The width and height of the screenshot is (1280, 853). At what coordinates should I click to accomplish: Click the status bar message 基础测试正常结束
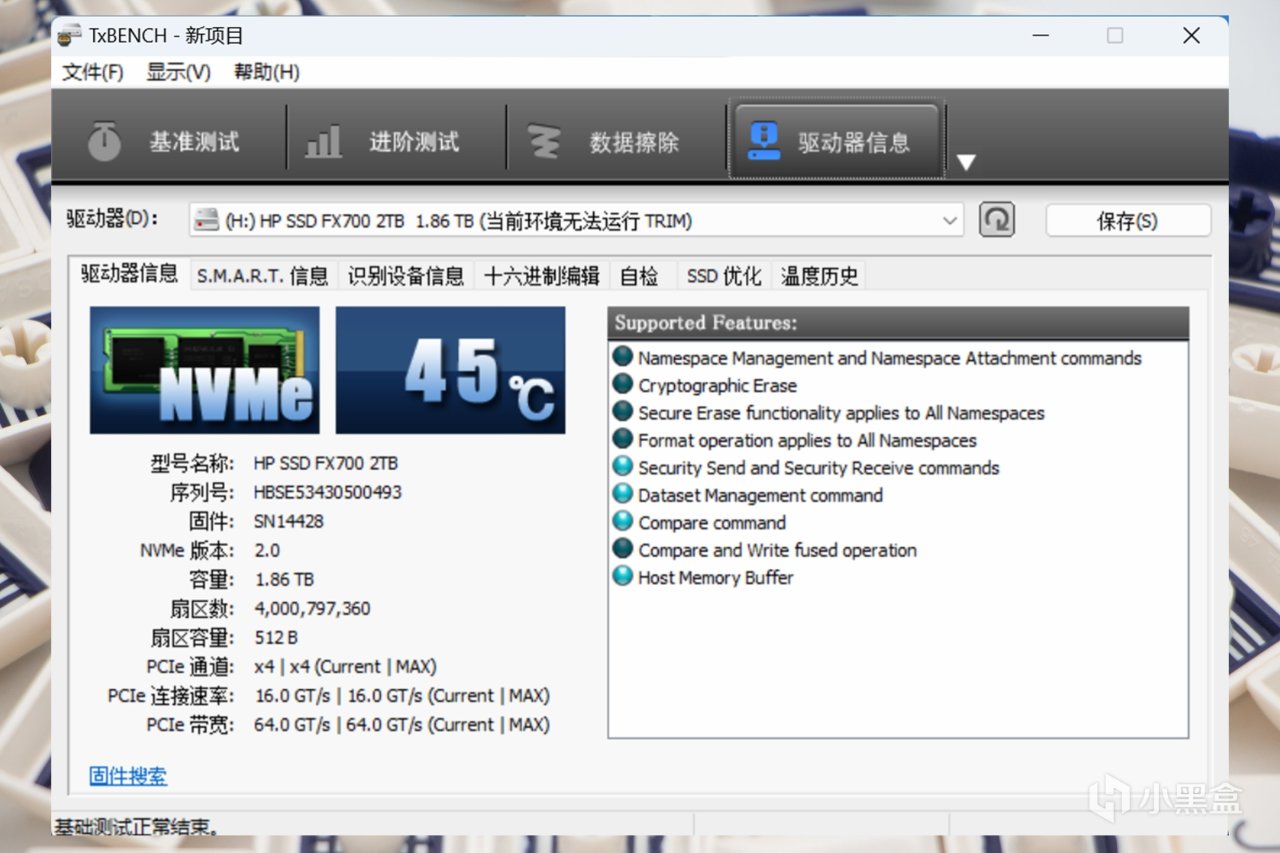[x=137, y=827]
